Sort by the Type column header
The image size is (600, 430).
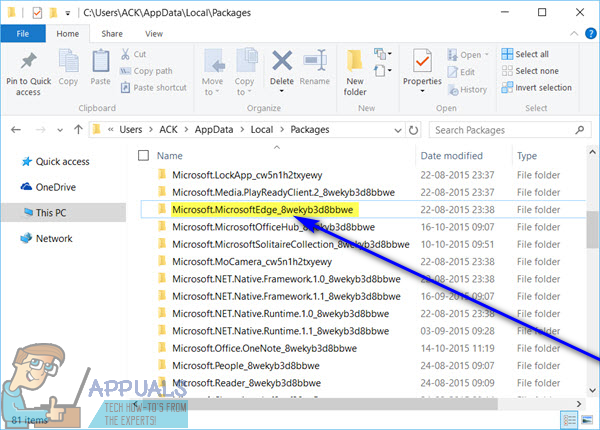[x=527, y=156]
